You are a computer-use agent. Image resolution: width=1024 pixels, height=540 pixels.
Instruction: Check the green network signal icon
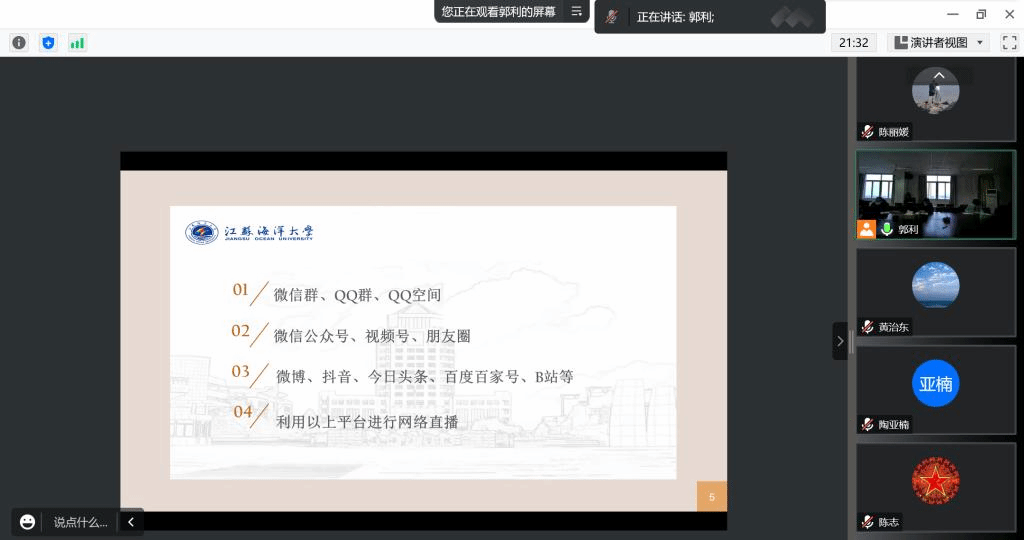[77, 43]
